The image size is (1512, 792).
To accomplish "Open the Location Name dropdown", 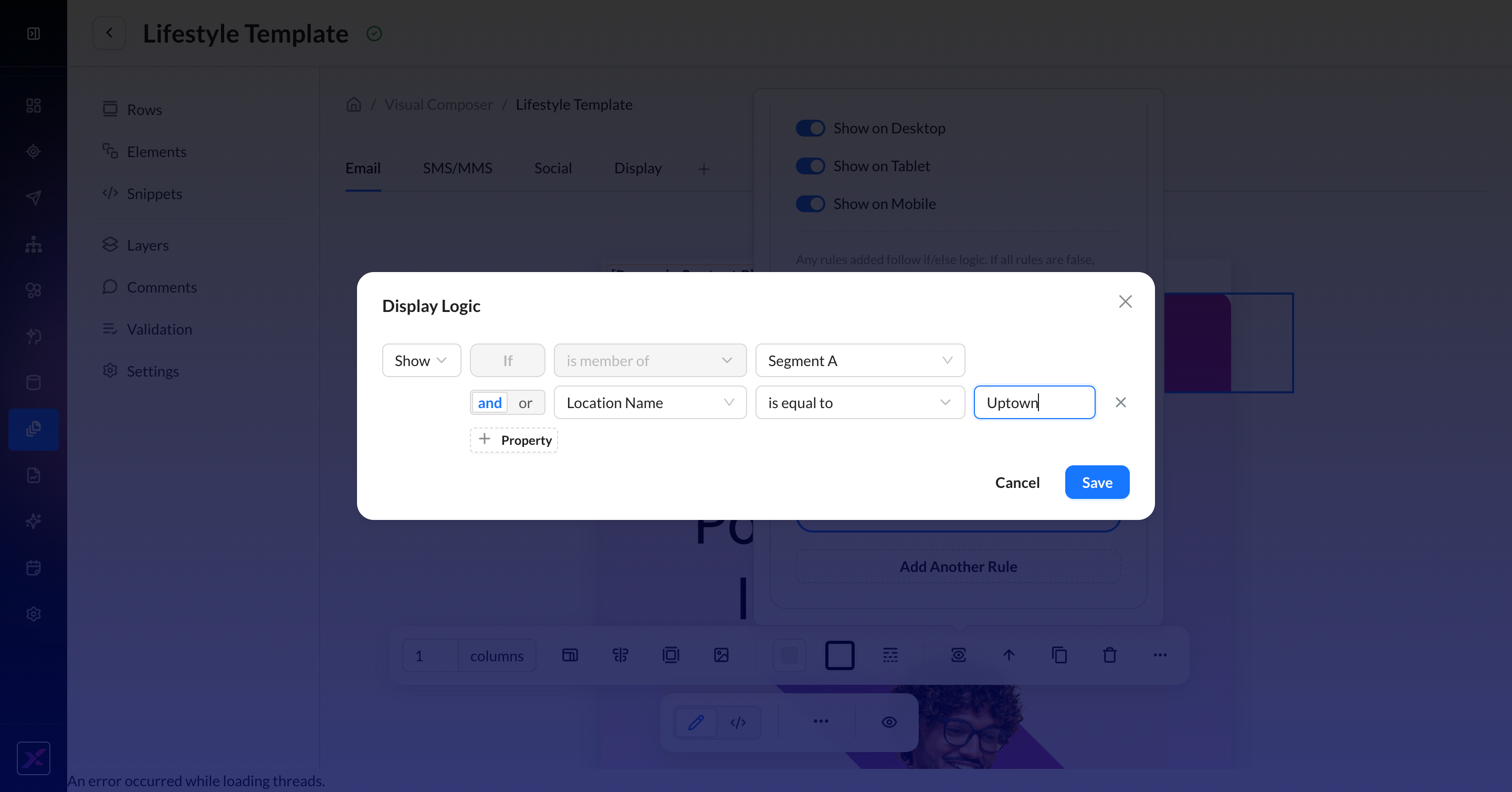I will pyautogui.click(x=650, y=403).
